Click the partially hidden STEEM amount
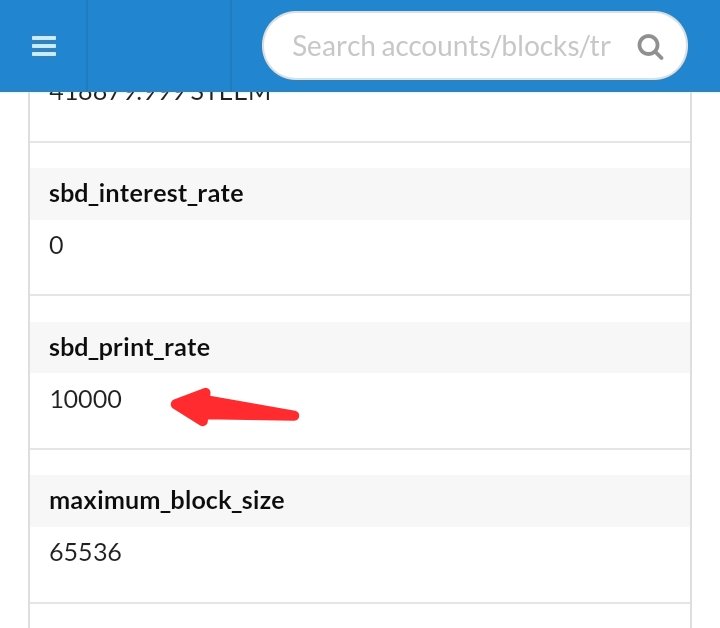720x628 pixels. point(160,96)
